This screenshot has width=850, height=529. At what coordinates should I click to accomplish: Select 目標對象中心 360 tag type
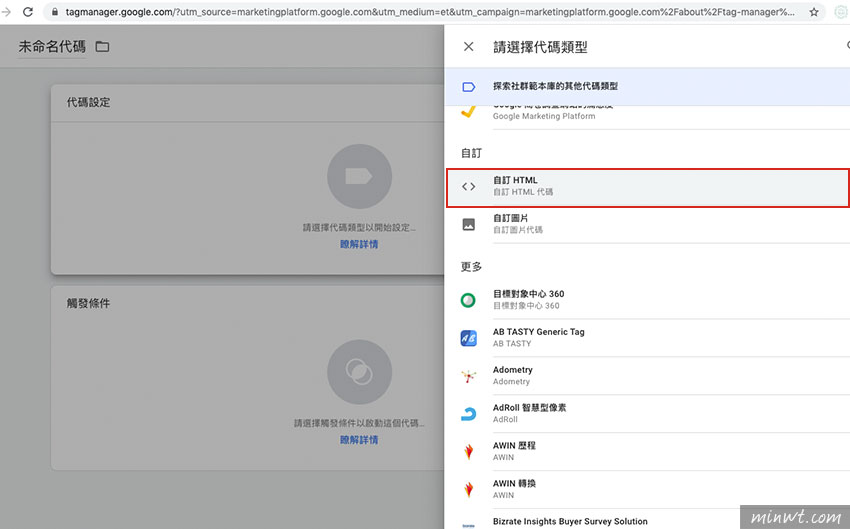coord(647,300)
